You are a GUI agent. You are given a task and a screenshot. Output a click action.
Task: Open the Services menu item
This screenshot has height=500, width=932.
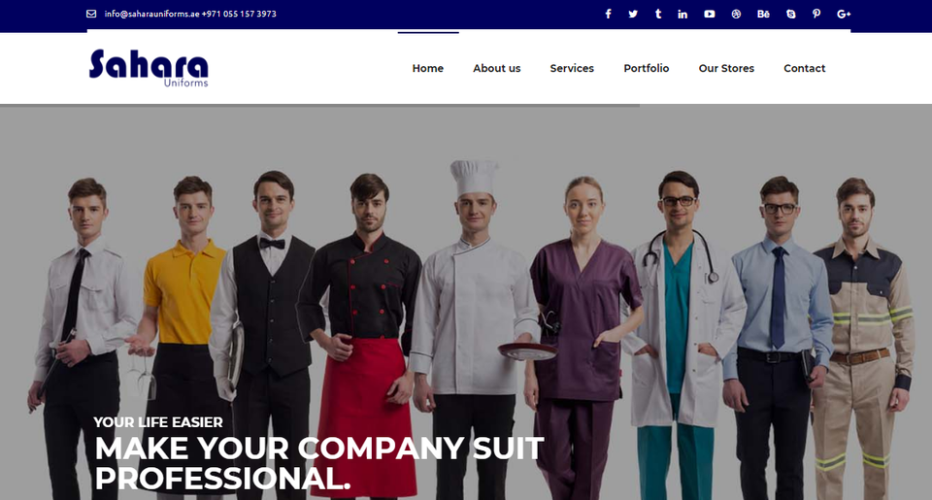[572, 68]
